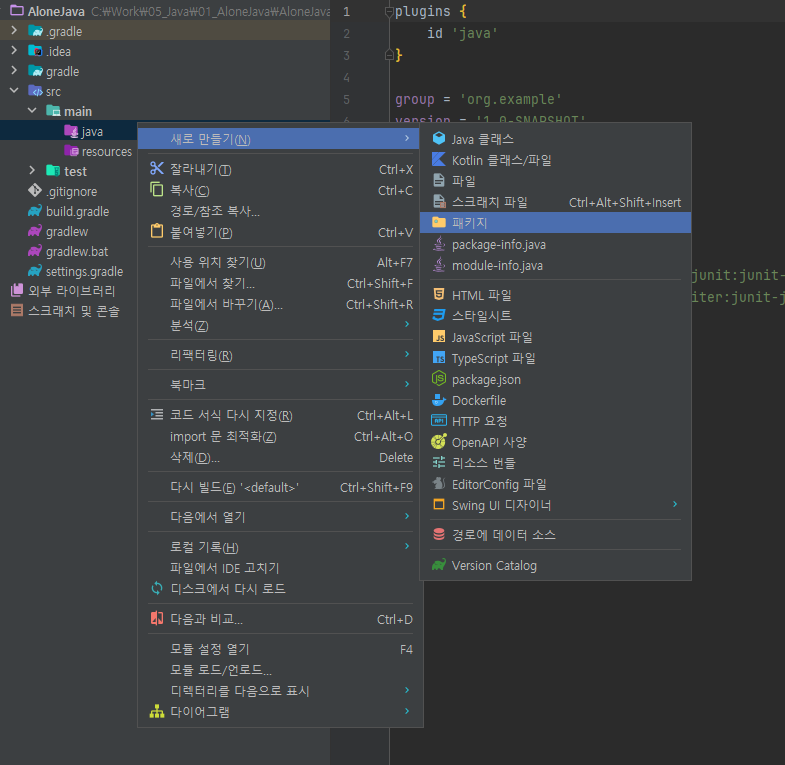Click the module-info.java icon
This screenshot has width=785, height=765.
(439, 265)
